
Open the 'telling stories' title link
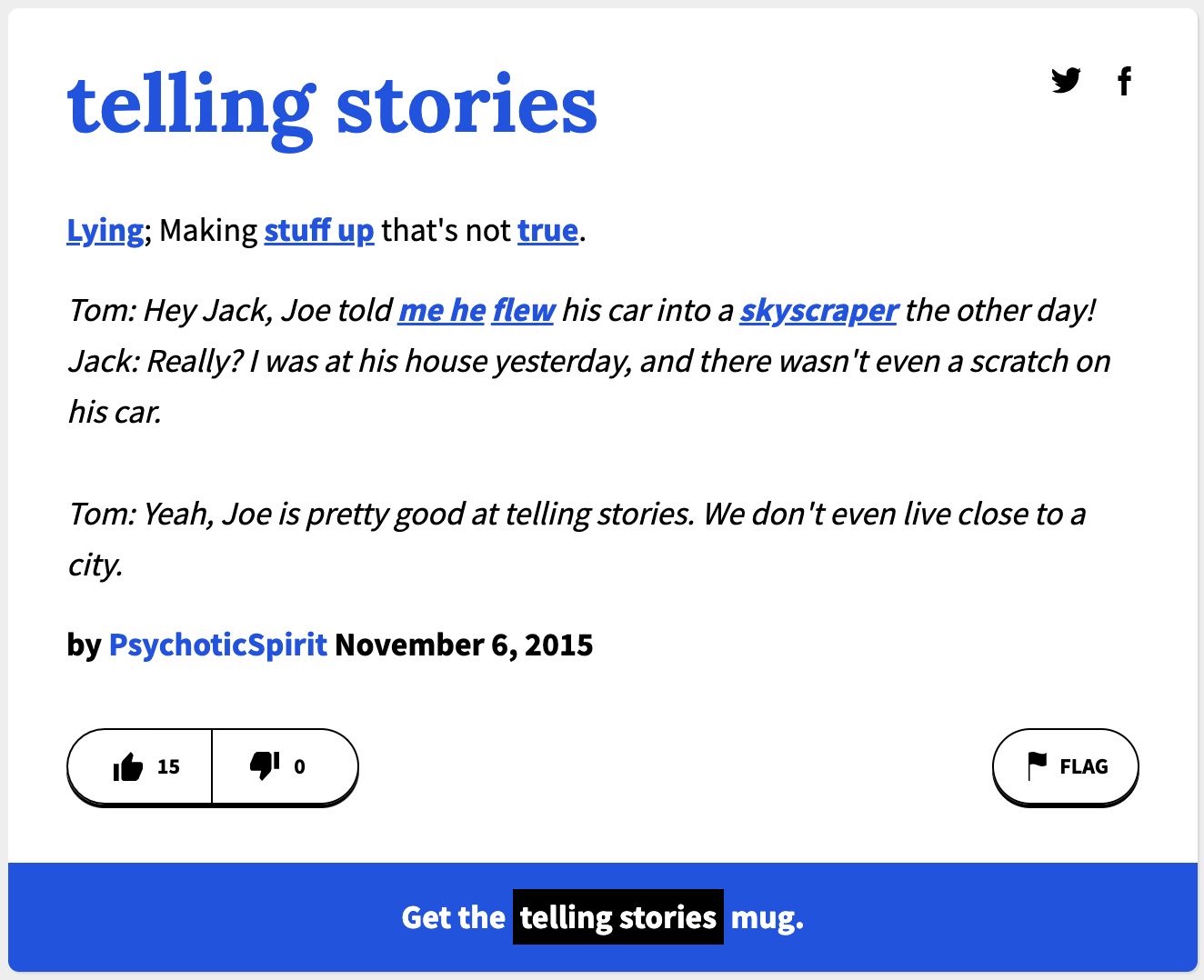pyautogui.click(x=332, y=105)
